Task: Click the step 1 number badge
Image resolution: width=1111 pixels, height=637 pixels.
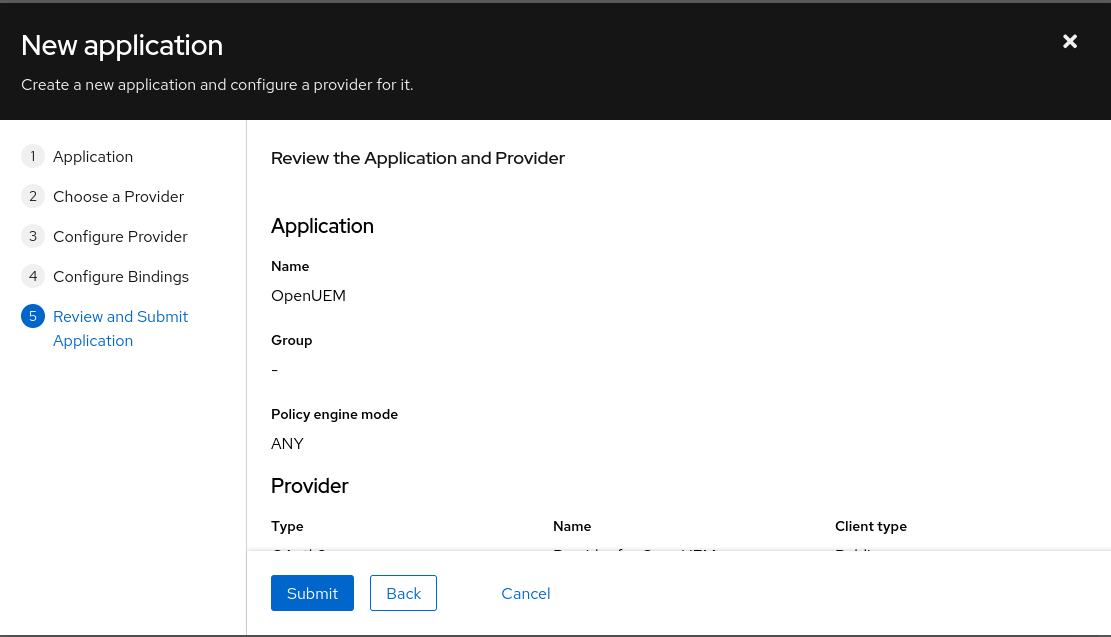Action: coord(33,157)
